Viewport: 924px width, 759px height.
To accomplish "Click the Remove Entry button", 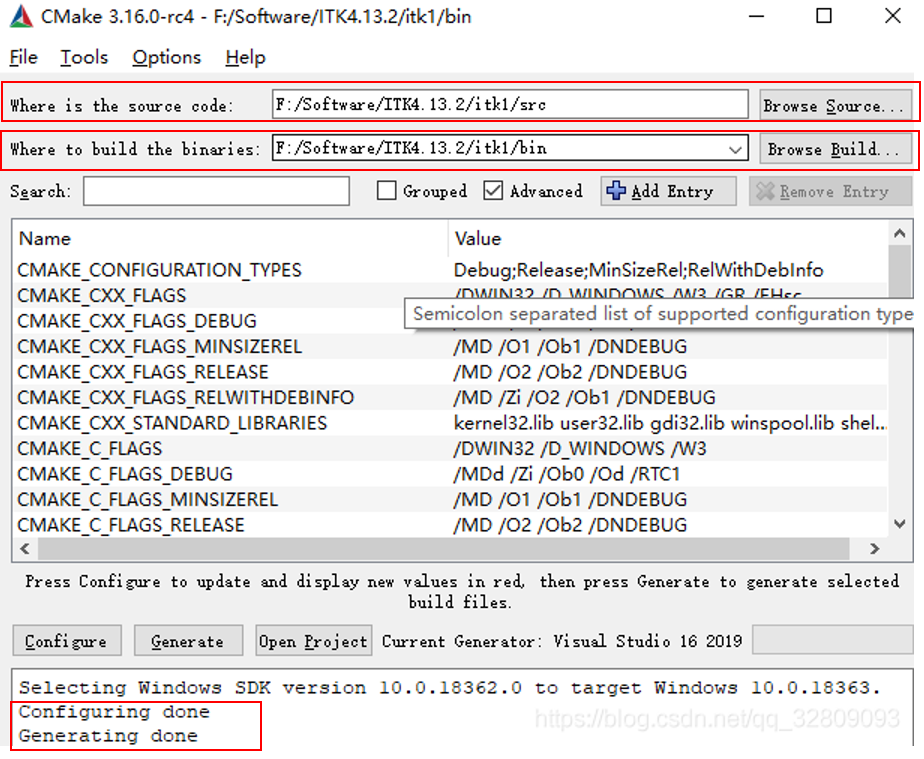I will click(x=830, y=191).
